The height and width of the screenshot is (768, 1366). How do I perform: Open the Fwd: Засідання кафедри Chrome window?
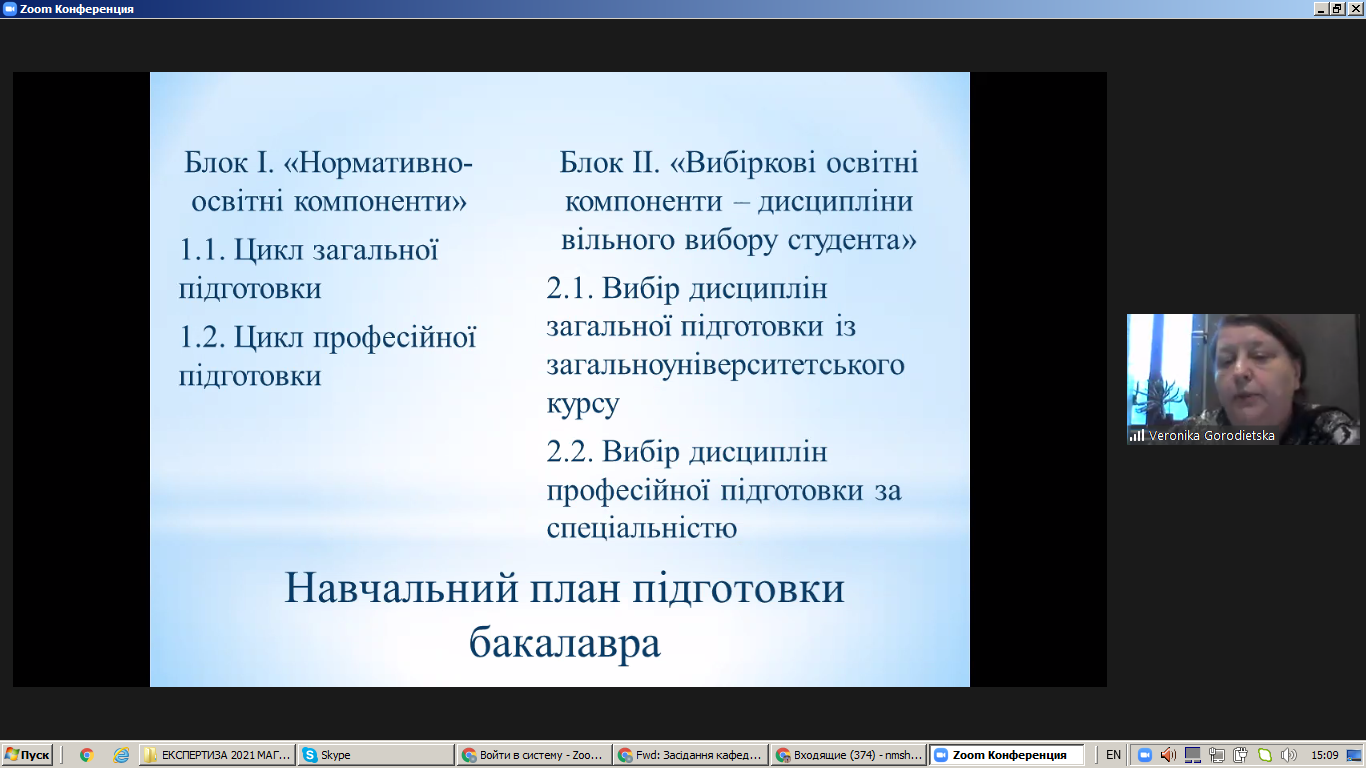pos(690,755)
